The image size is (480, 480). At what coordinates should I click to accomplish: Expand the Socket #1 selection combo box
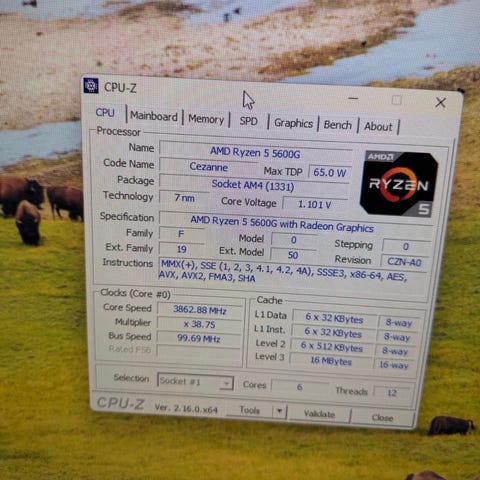(195, 382)
